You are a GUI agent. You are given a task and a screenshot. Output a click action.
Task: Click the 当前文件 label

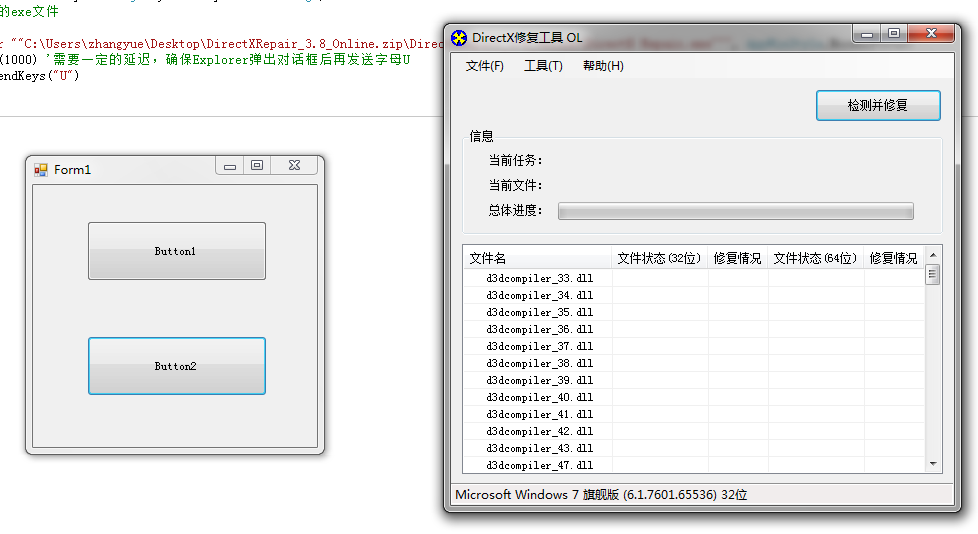click(515, 185)
